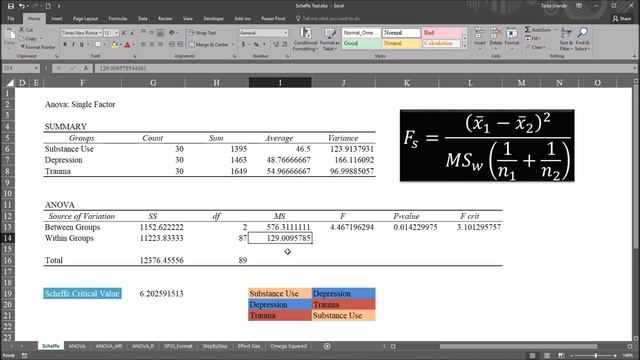Adjust the zoom slider in status bar
Screen dimensions: 640x360
pos(596,356)
